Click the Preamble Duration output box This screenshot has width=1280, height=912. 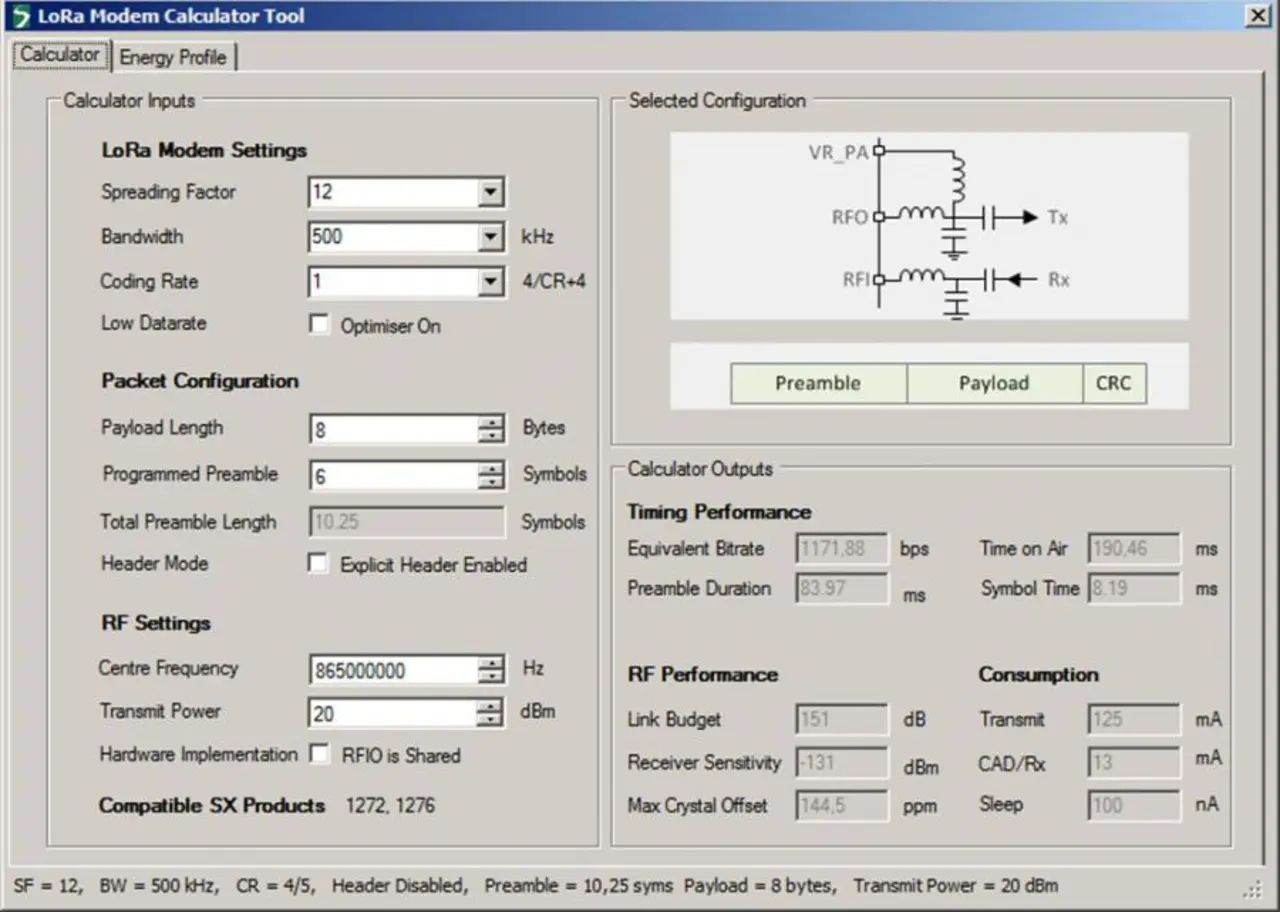coord(842,588)
